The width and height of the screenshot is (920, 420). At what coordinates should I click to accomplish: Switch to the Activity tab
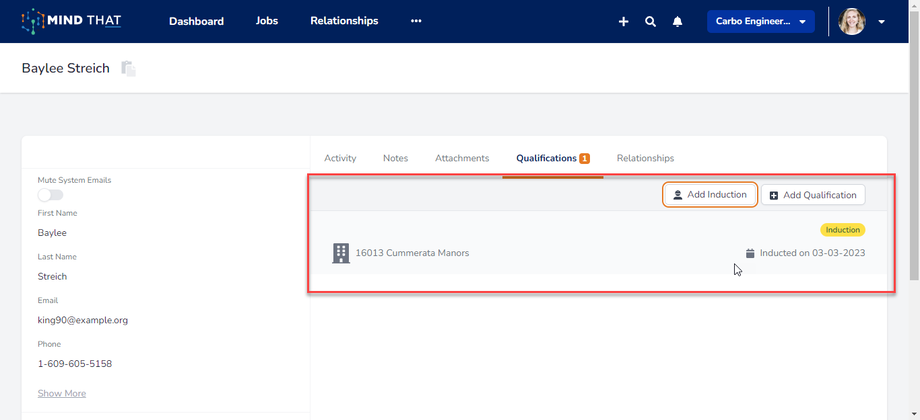click(x=340, y=158)
